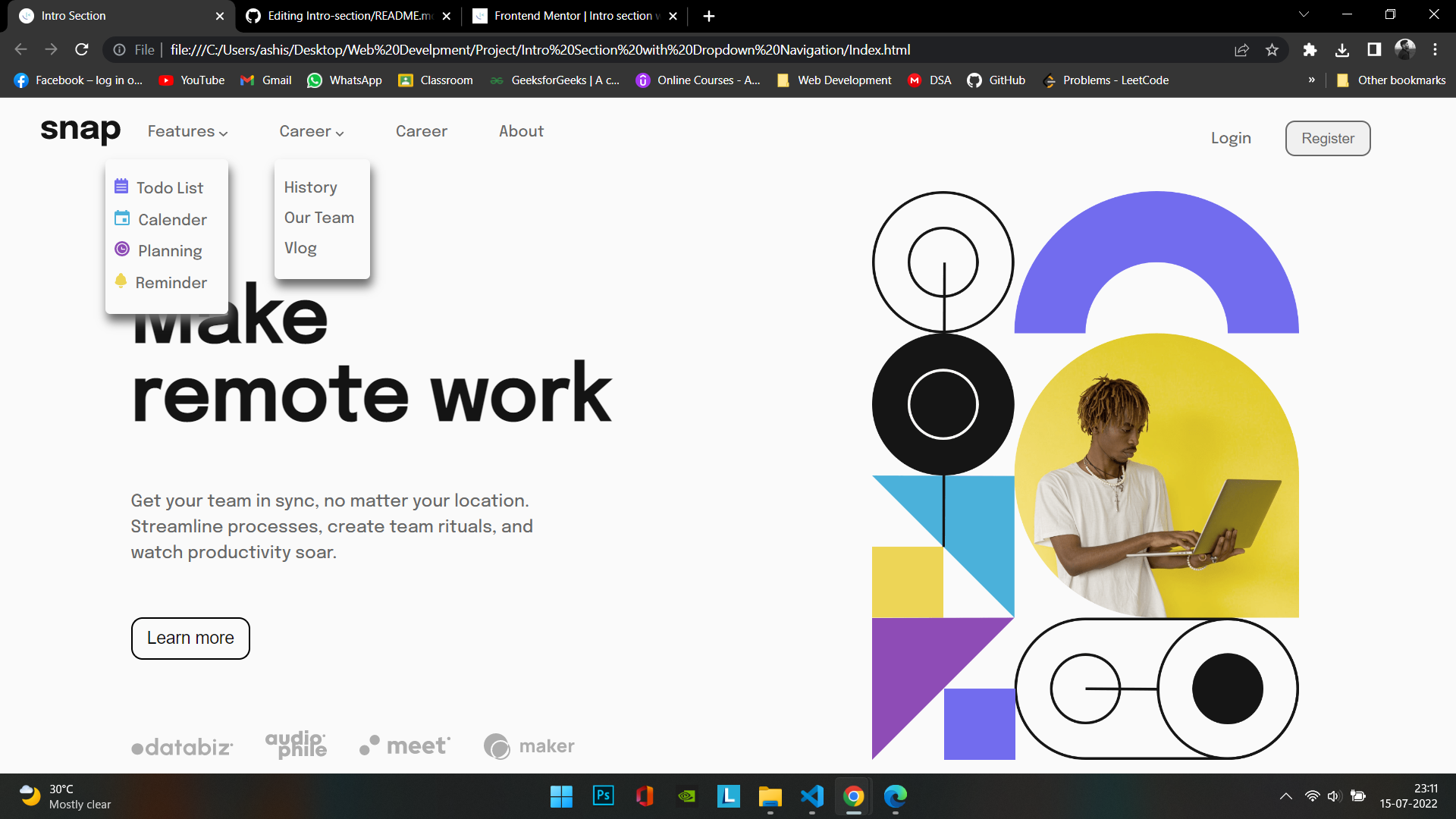Click the Login link
Viewport: 1456px width, 819px height.
pos(1231,138)
